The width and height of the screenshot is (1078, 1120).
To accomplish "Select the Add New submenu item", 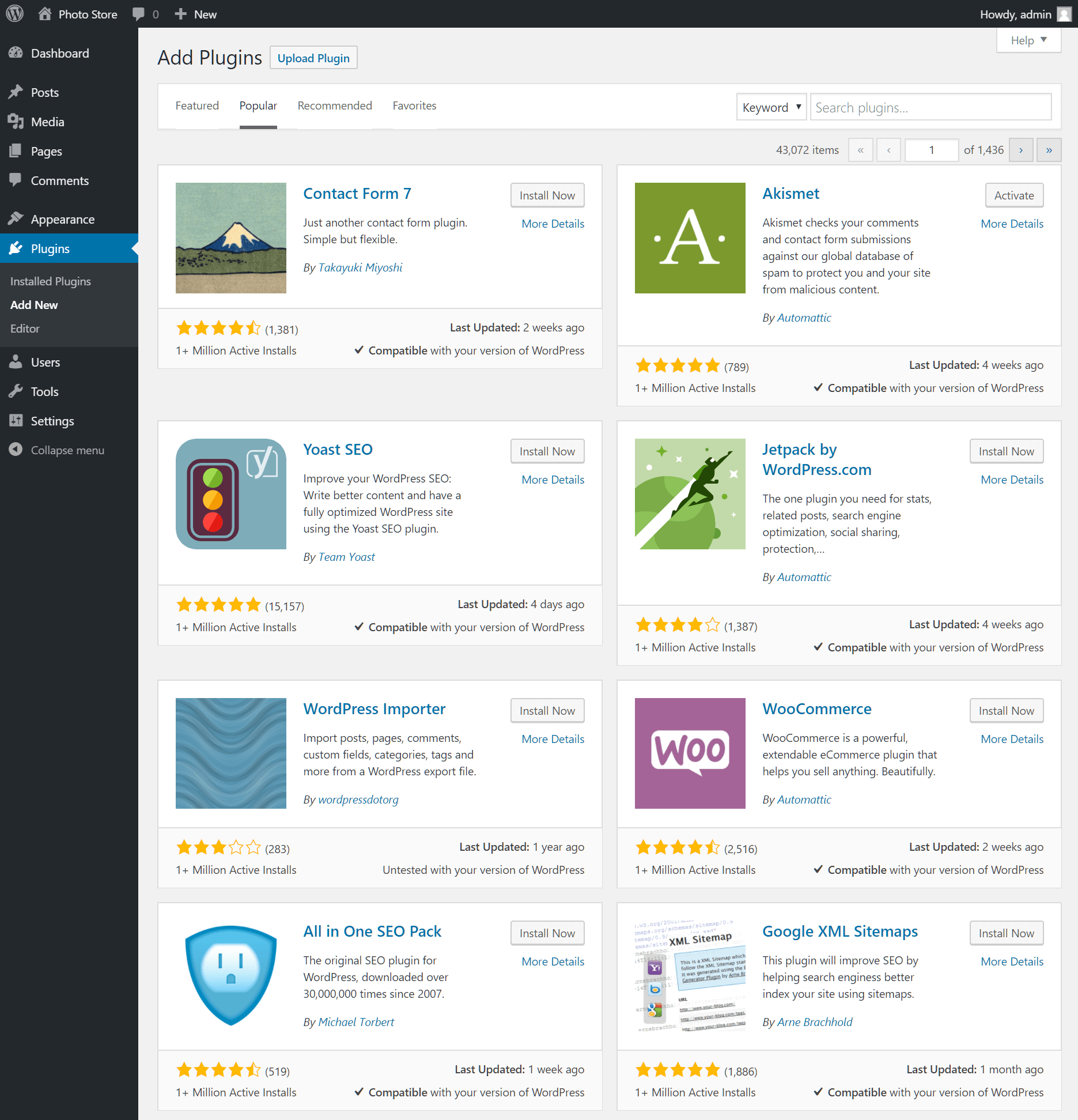I will (34, 305).
